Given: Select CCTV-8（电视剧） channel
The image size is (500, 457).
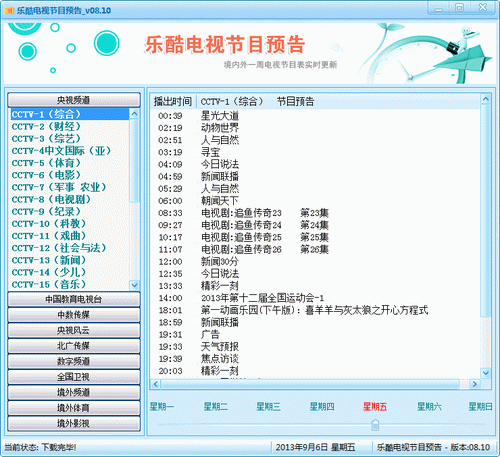Looking at the screenshot, I should [69, 199].
